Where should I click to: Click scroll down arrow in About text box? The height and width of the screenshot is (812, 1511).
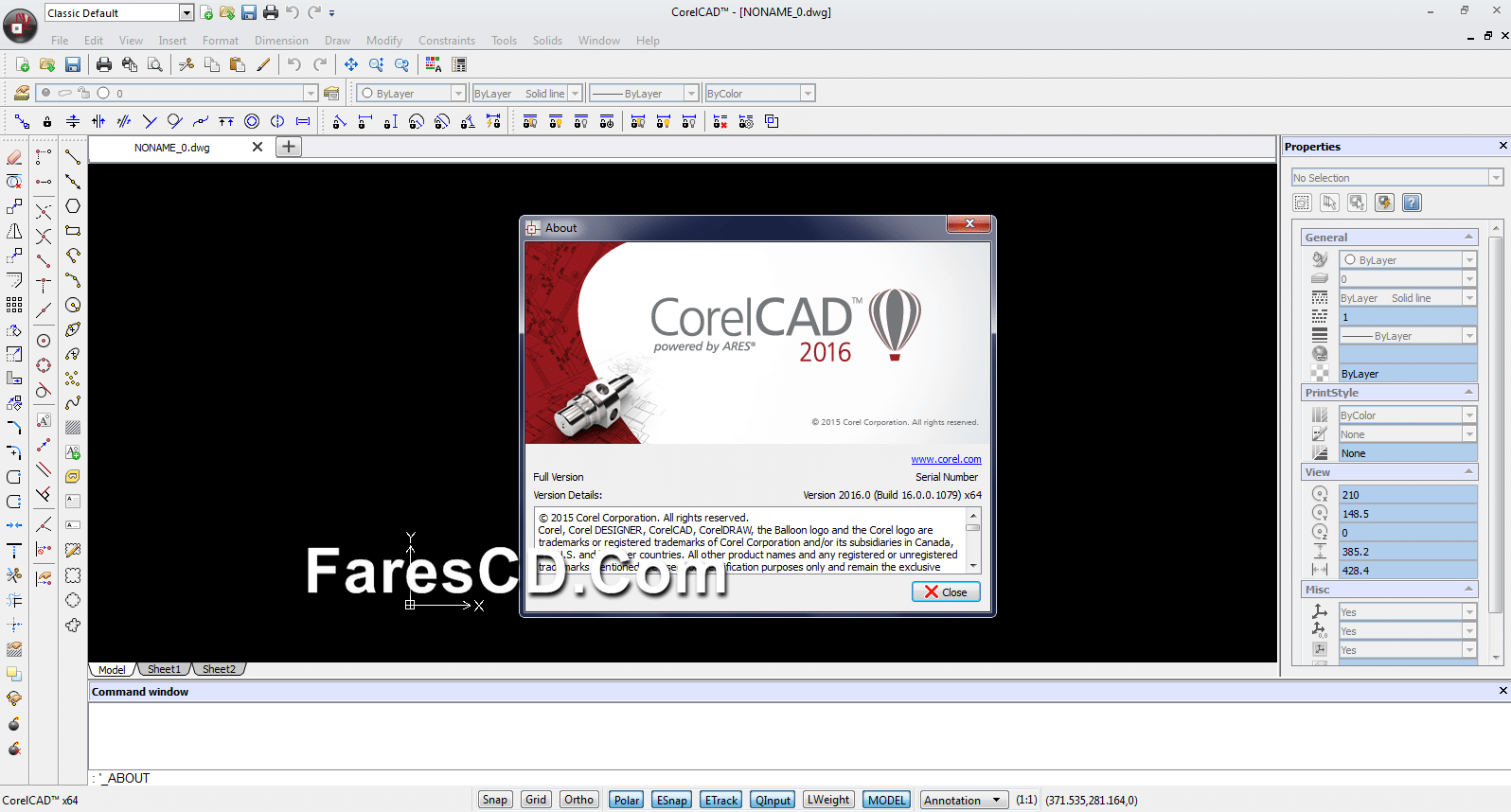(973, 566)
